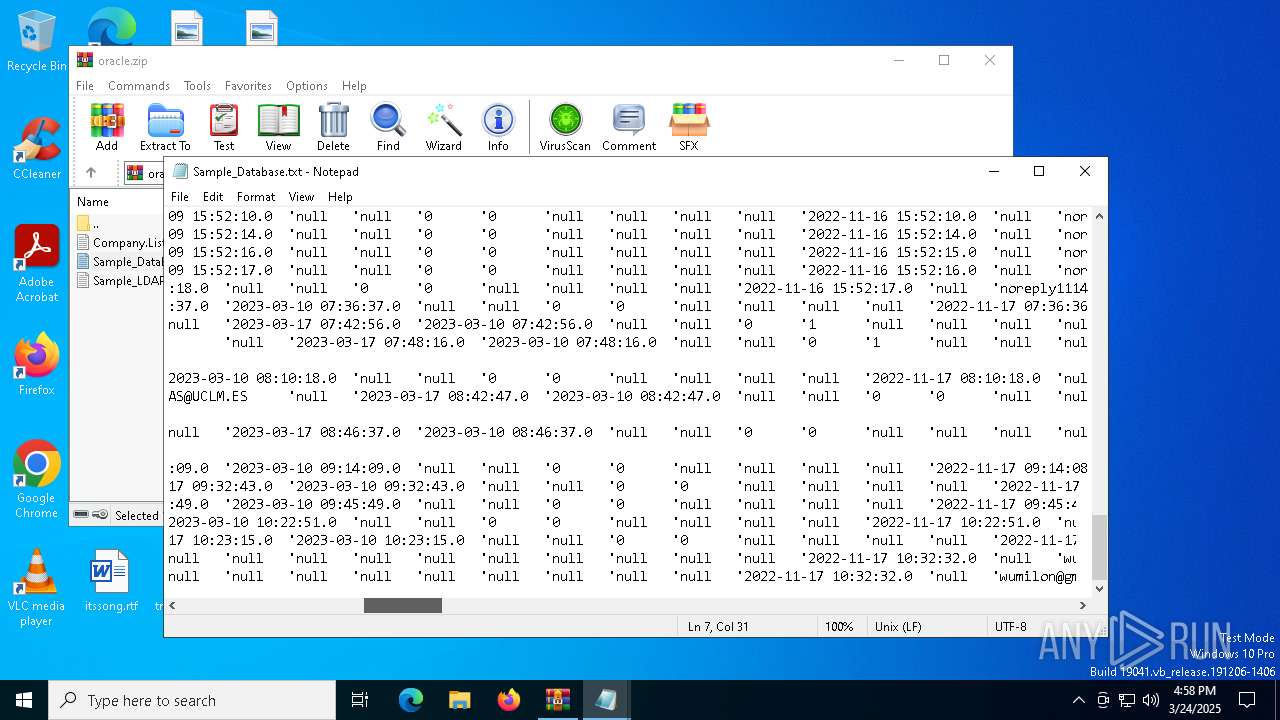Switch to WinRAR in the taskbar
The width and height of the screenshot is (1280, 720).
557,700
